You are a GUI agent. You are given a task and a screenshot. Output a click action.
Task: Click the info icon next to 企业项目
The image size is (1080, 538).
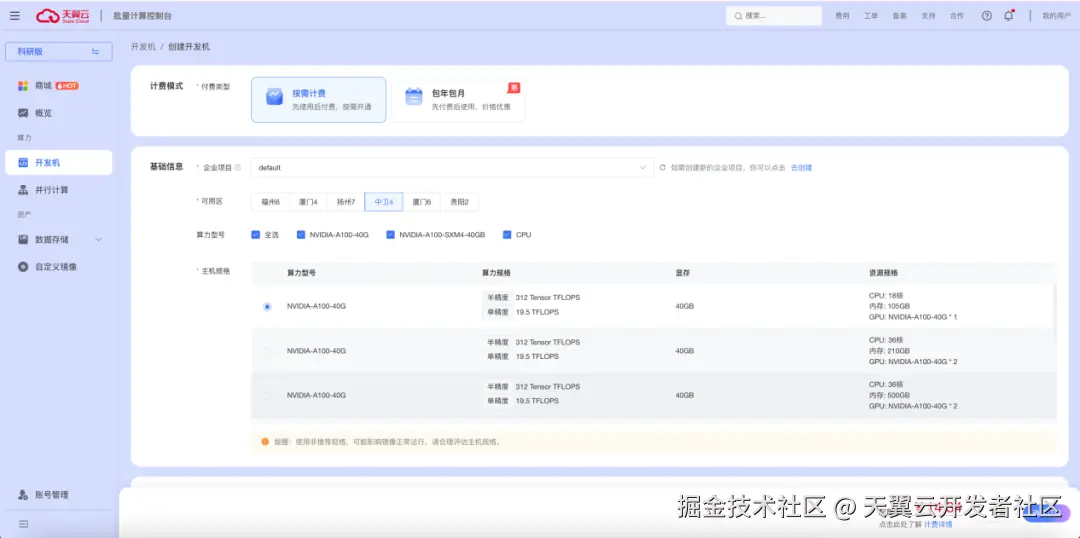(238, 167)
